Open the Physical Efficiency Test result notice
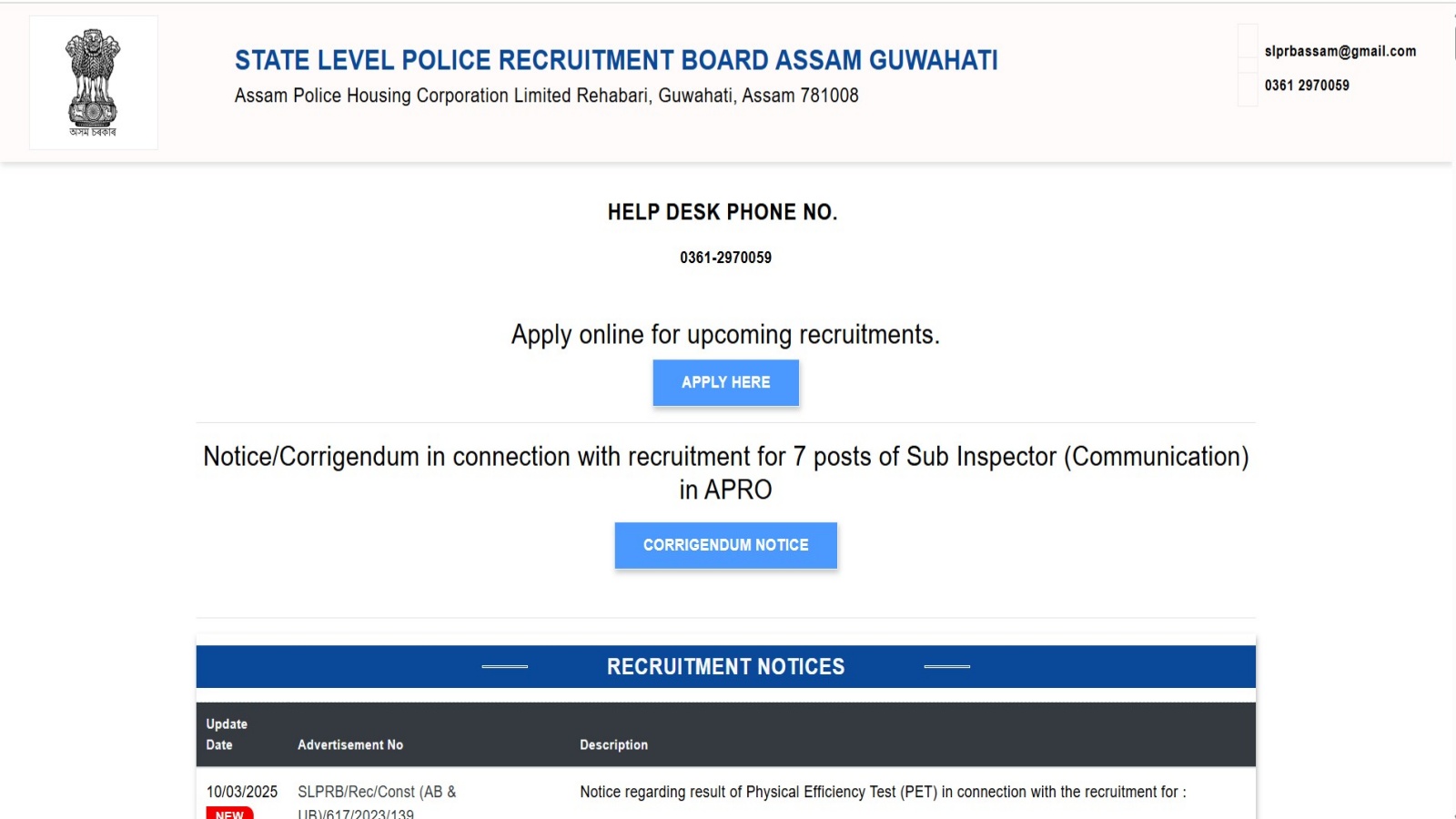This screenshot has height=819, width=1456. [882, 793]
